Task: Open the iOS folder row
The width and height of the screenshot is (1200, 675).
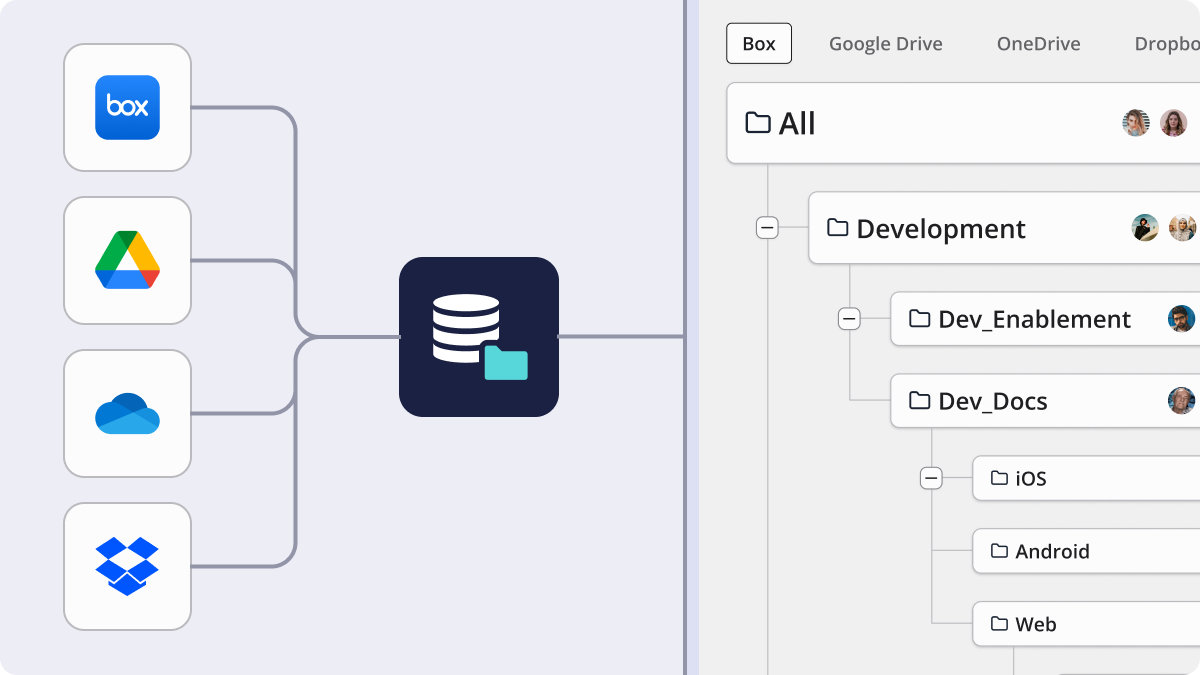Action: pyautogui.click(x=1086, y=478)
